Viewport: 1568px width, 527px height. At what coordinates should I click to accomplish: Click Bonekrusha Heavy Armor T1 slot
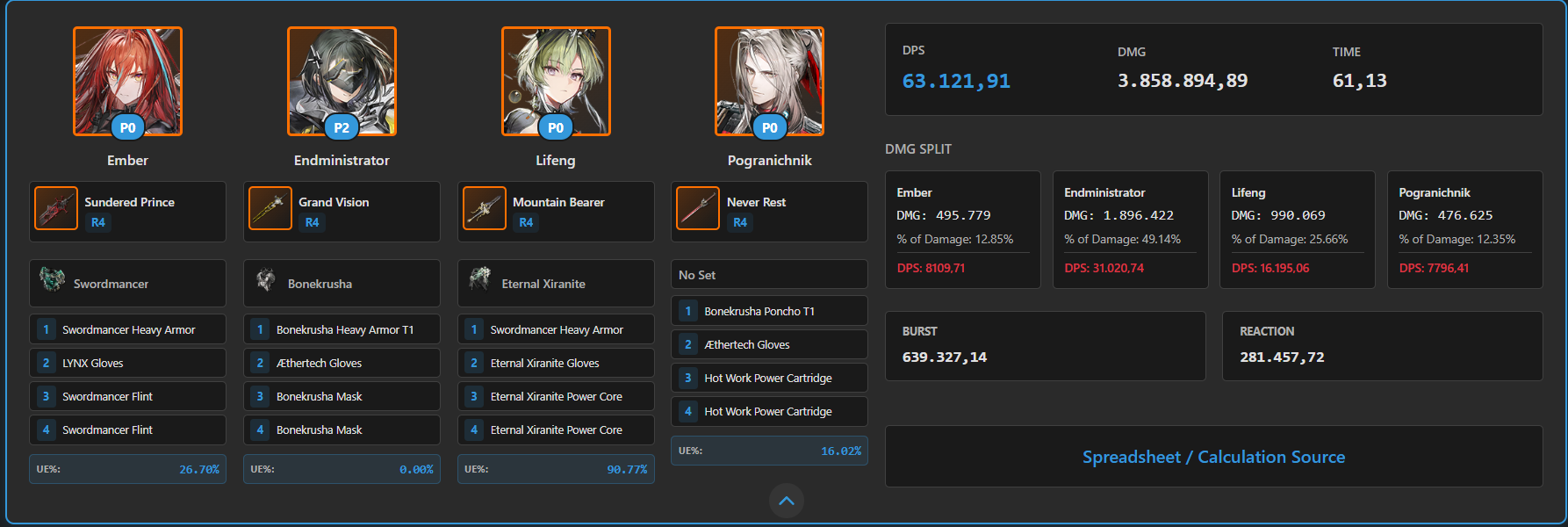(342, 329)
